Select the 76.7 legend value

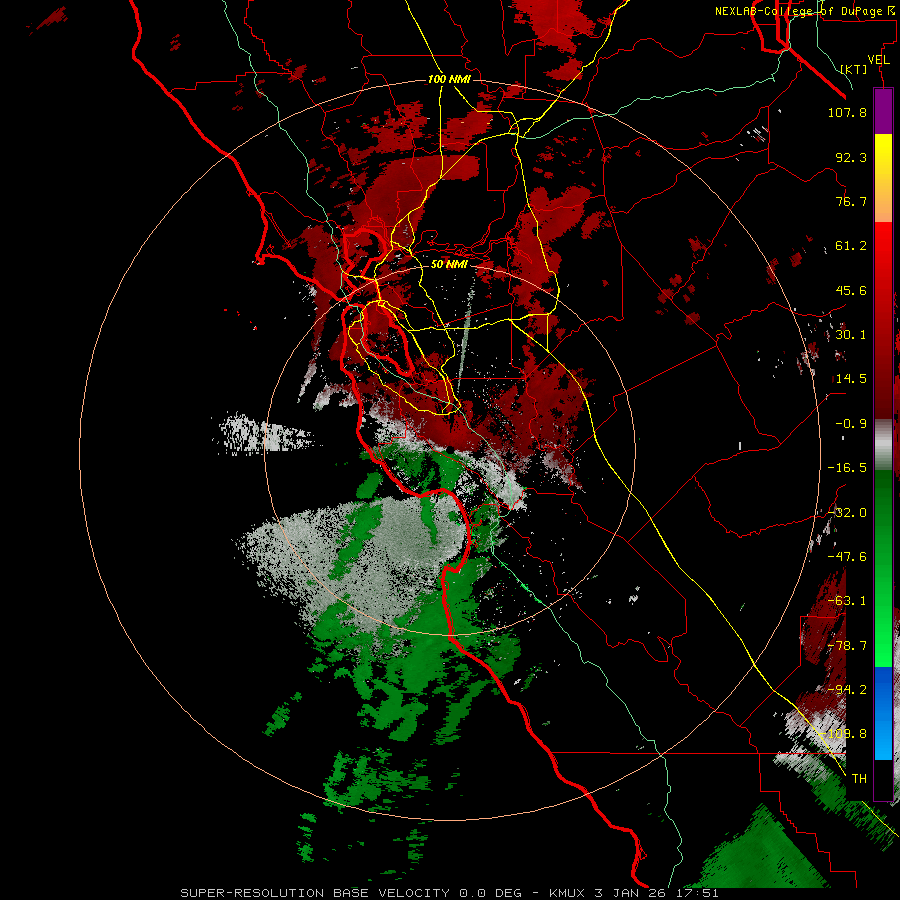pyautogui.click(x=851, y=201)
